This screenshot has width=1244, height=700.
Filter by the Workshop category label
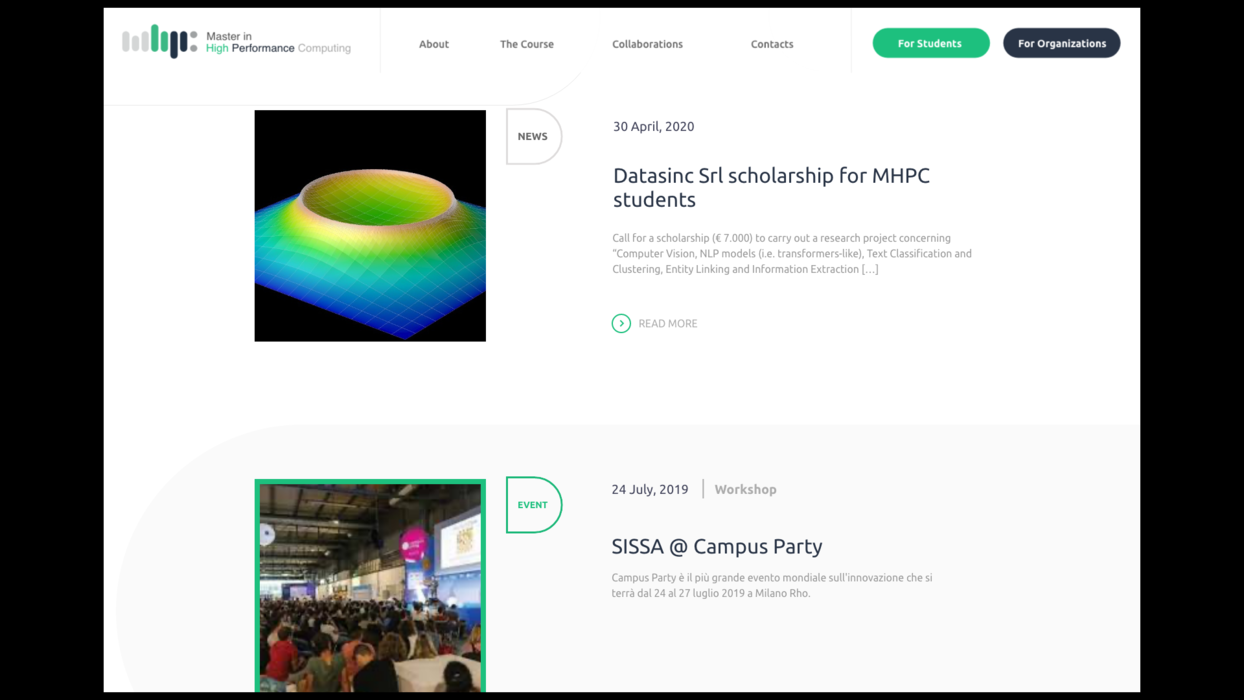pyautogui.click(x=745, y=489)
